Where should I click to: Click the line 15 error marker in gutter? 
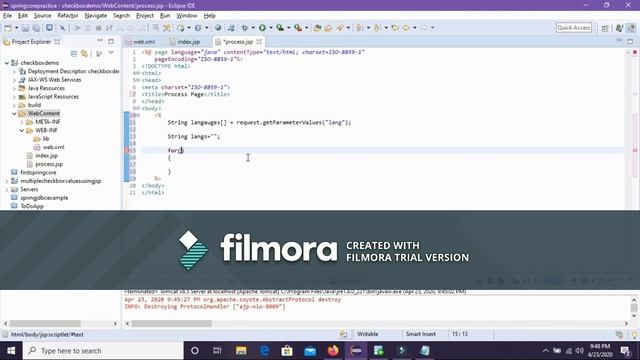click(x=127, y=150)
